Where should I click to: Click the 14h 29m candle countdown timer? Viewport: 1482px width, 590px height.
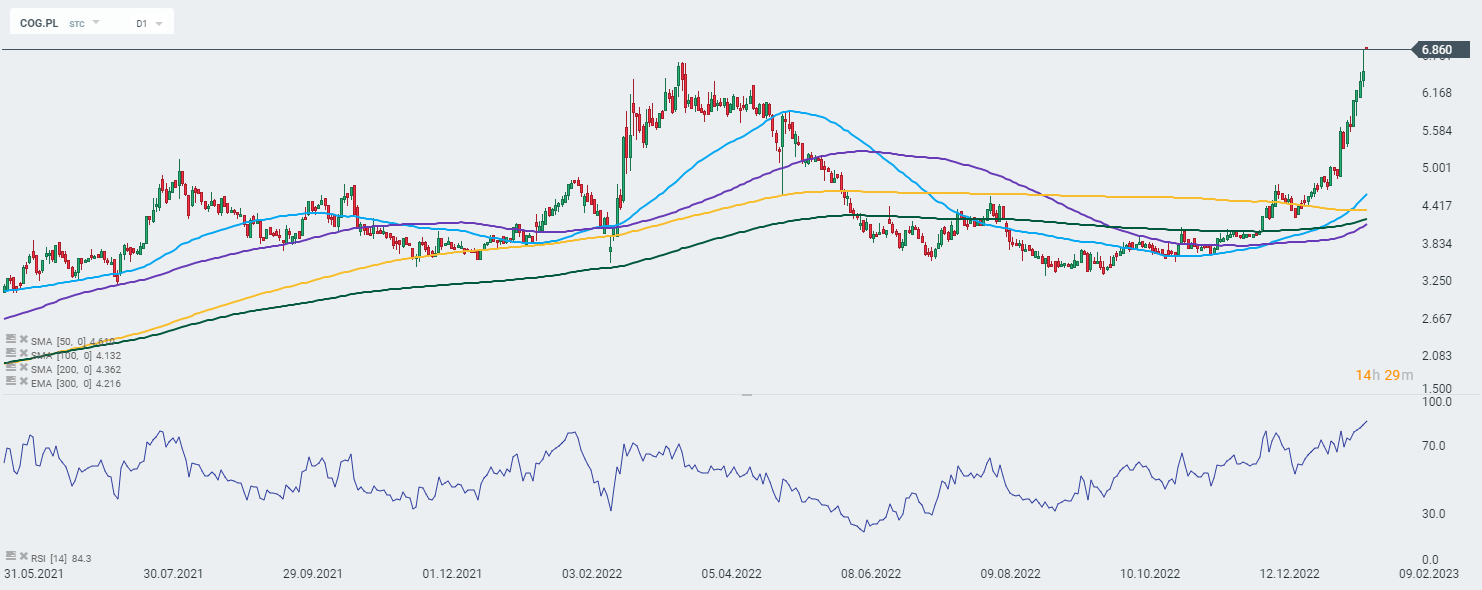[1385, 375]
